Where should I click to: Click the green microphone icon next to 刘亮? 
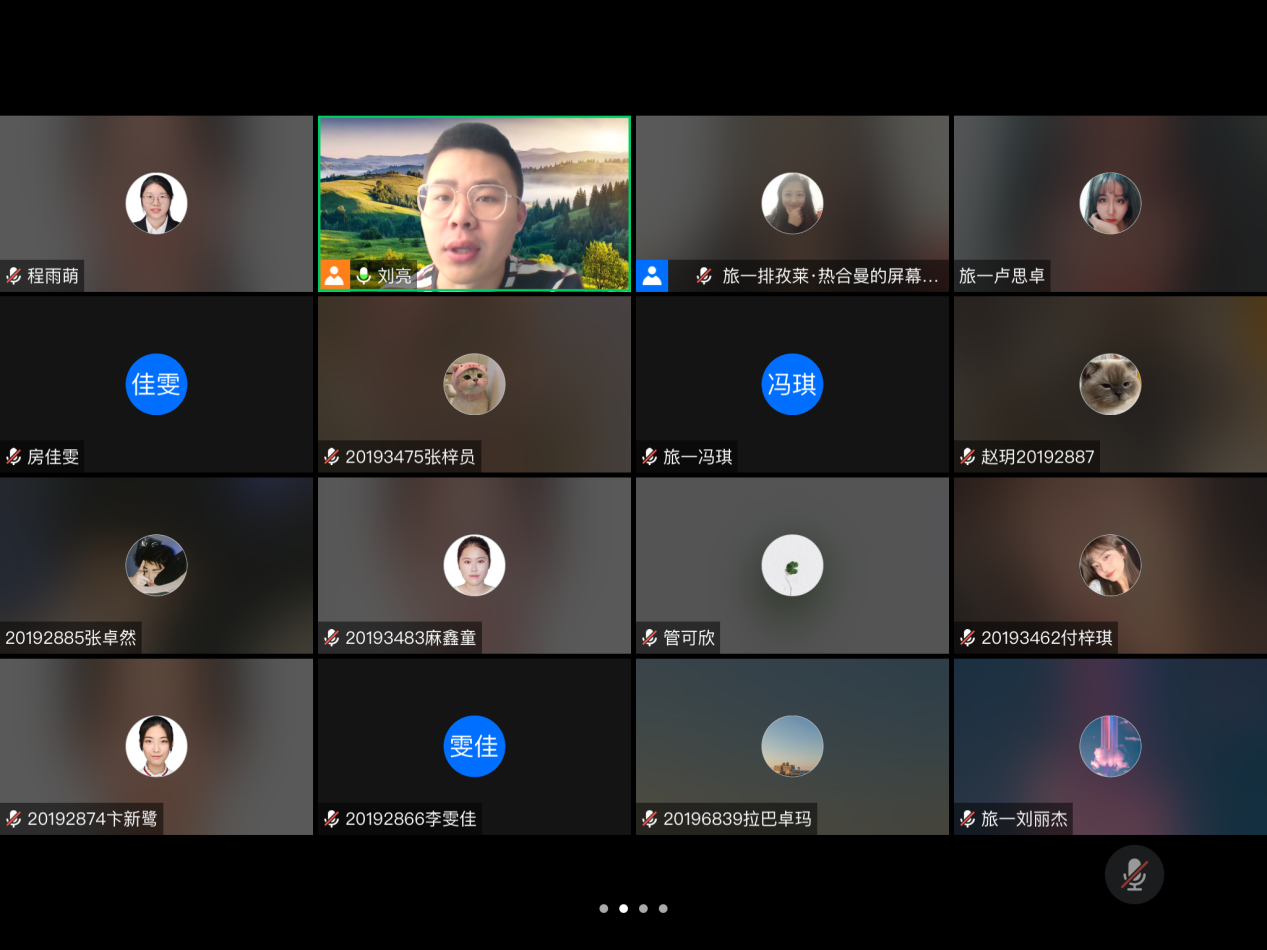[x=364, y=275]
